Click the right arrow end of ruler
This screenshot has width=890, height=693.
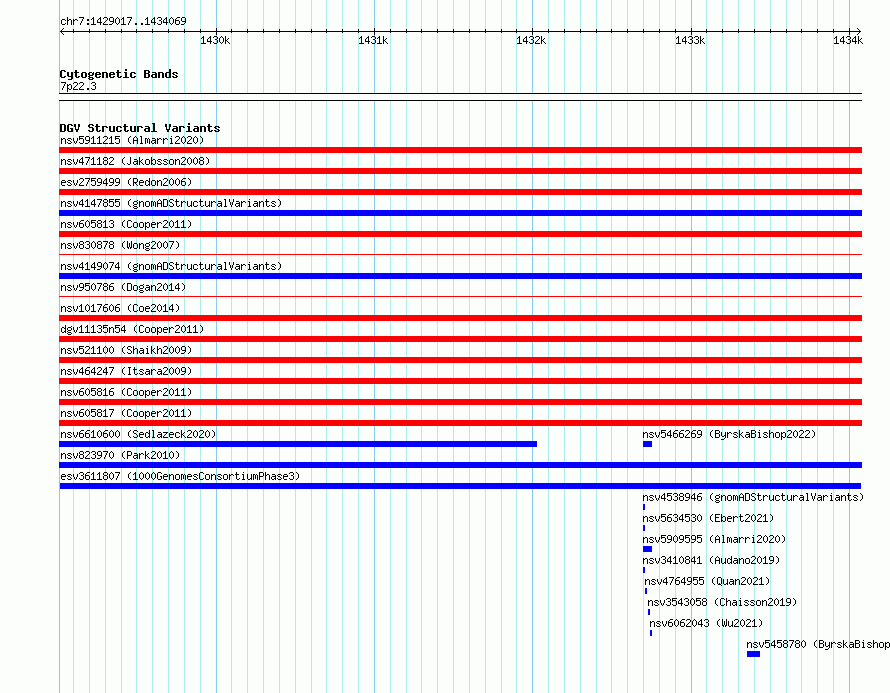coord(859,31)
